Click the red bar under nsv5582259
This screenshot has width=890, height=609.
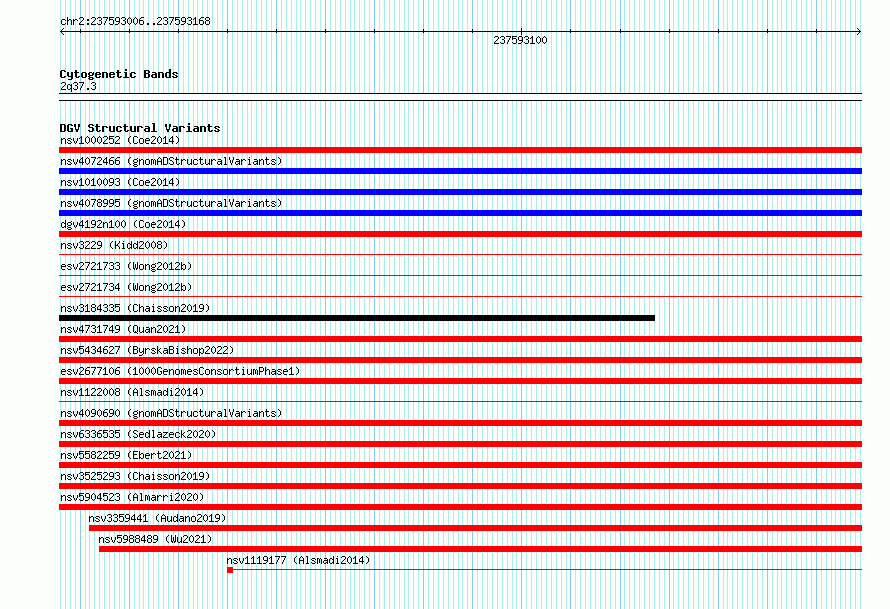[460, 465]
